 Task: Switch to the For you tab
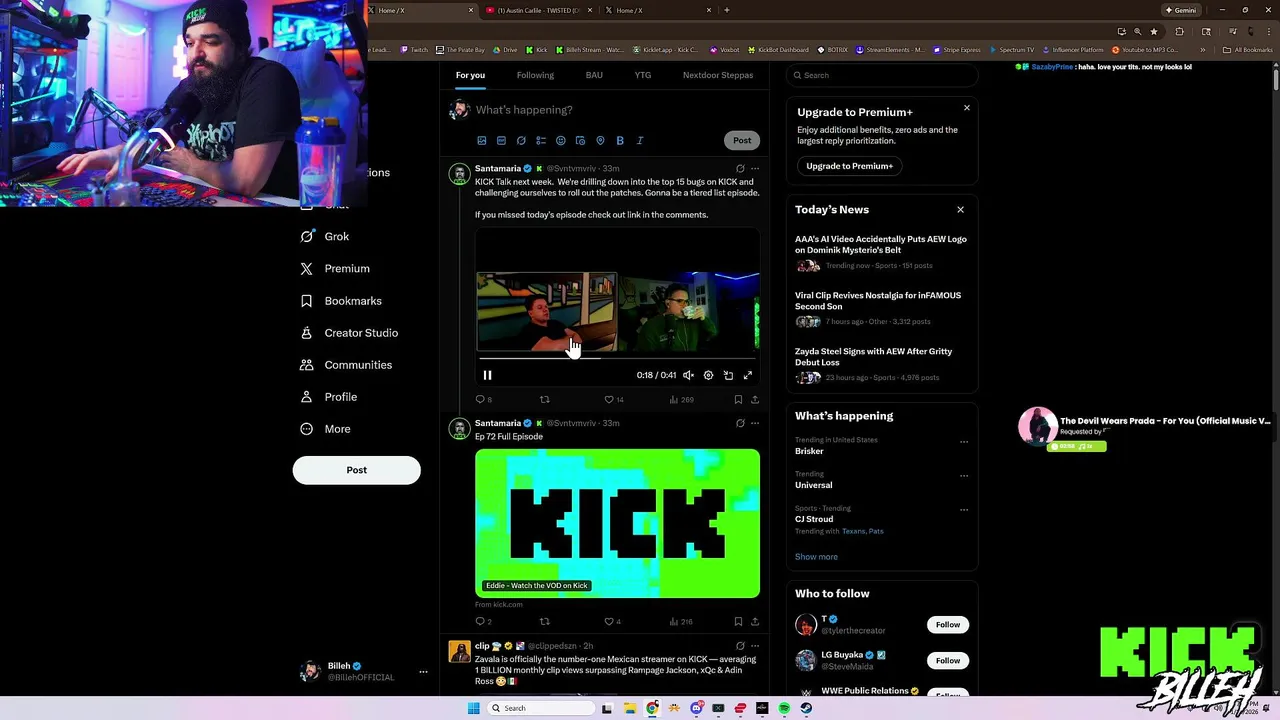tap(470, 75)
